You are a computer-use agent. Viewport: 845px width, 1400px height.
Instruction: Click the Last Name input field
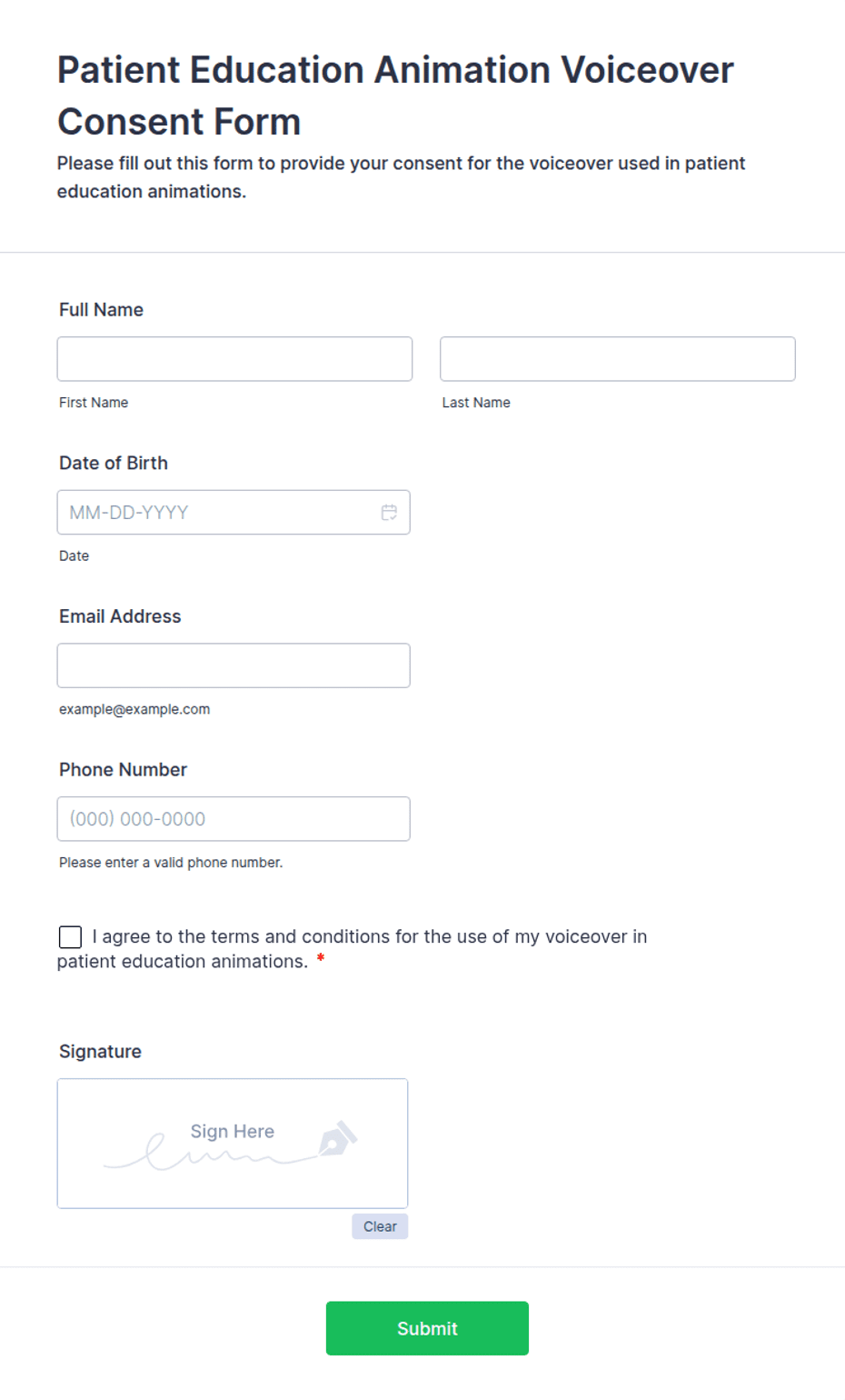pyautogui.click(x=618, y=359)
